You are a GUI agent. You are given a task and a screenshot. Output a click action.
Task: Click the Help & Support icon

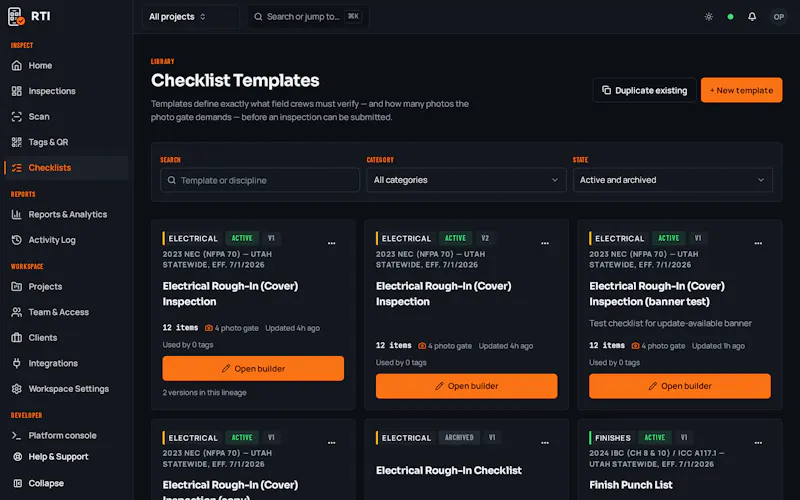click(x=17, y=457)
